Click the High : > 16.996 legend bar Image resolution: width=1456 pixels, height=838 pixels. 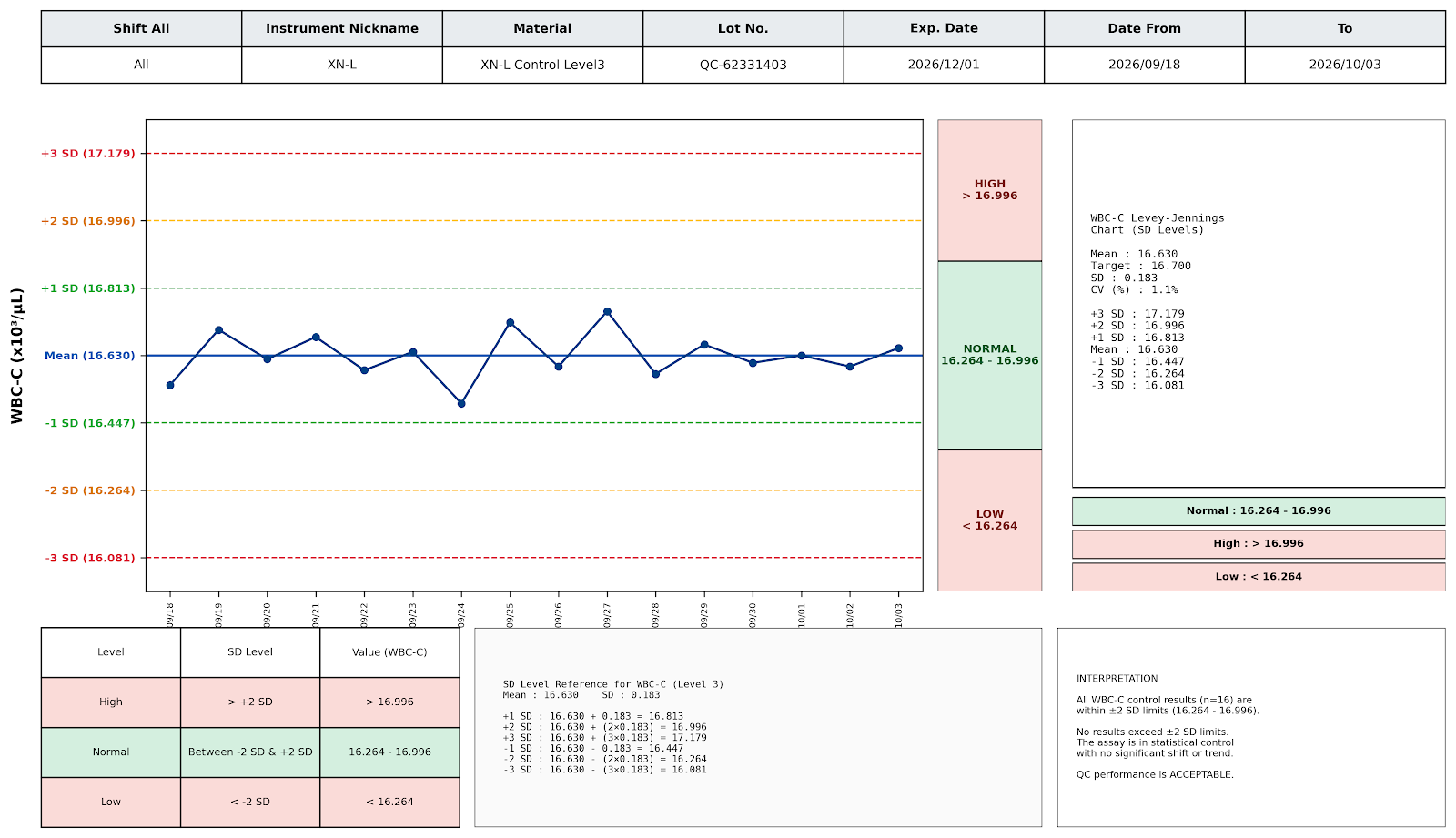point(1259,543)
